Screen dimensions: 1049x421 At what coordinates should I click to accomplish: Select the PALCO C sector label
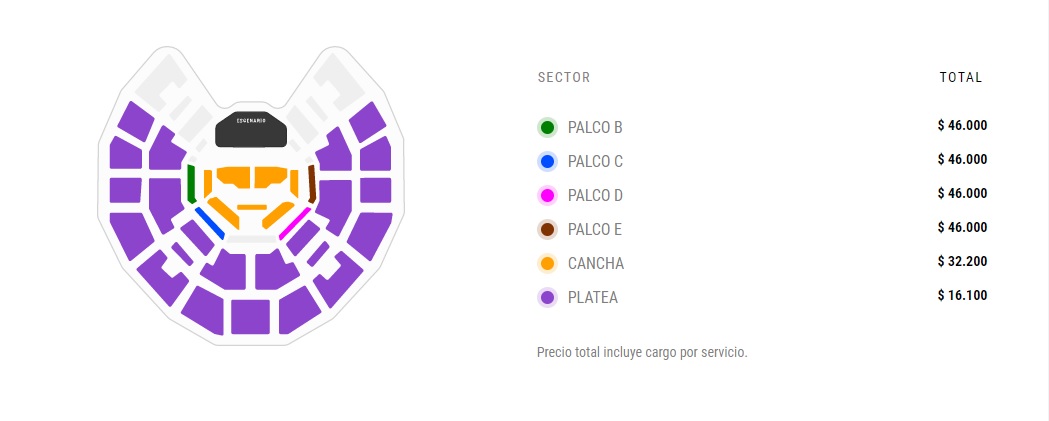click(595, 161)
